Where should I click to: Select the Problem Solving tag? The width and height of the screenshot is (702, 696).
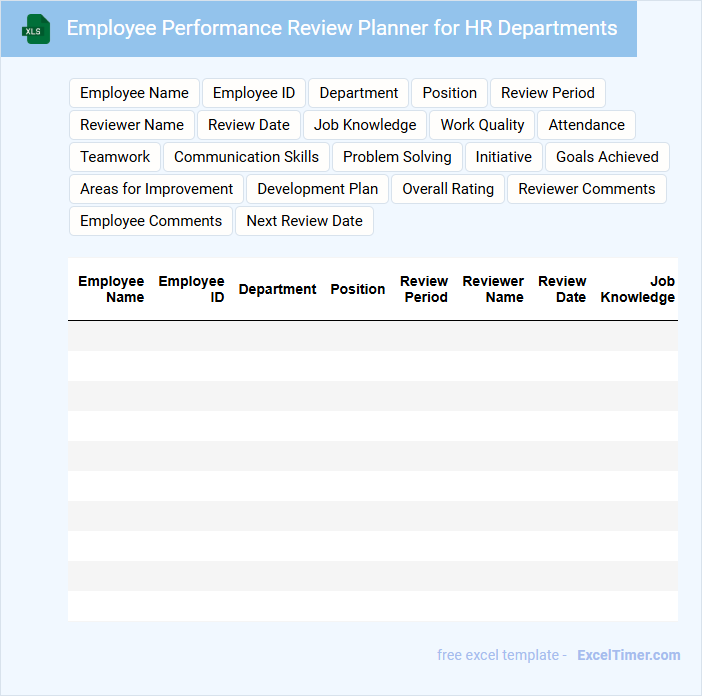(397, 157)
